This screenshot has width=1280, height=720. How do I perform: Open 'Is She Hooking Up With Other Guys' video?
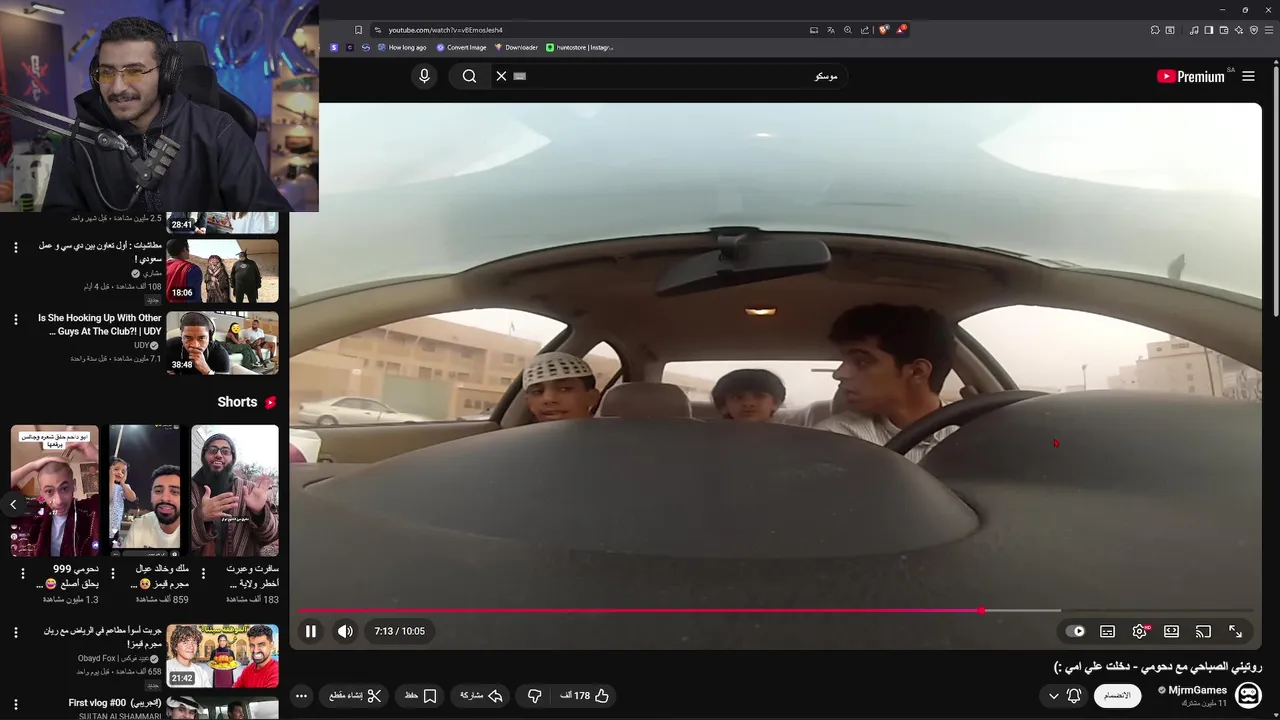pyautogui.click(x=100, y=324)
